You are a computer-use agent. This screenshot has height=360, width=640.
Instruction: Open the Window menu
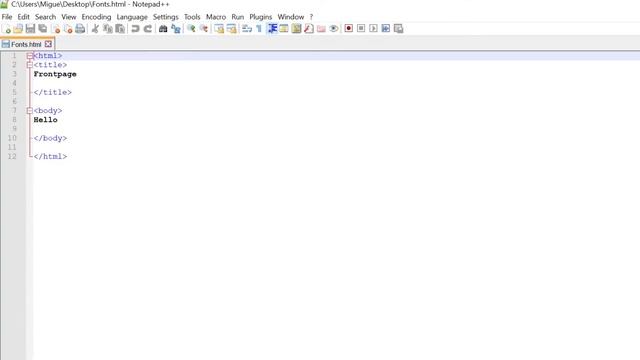(291, 17)
